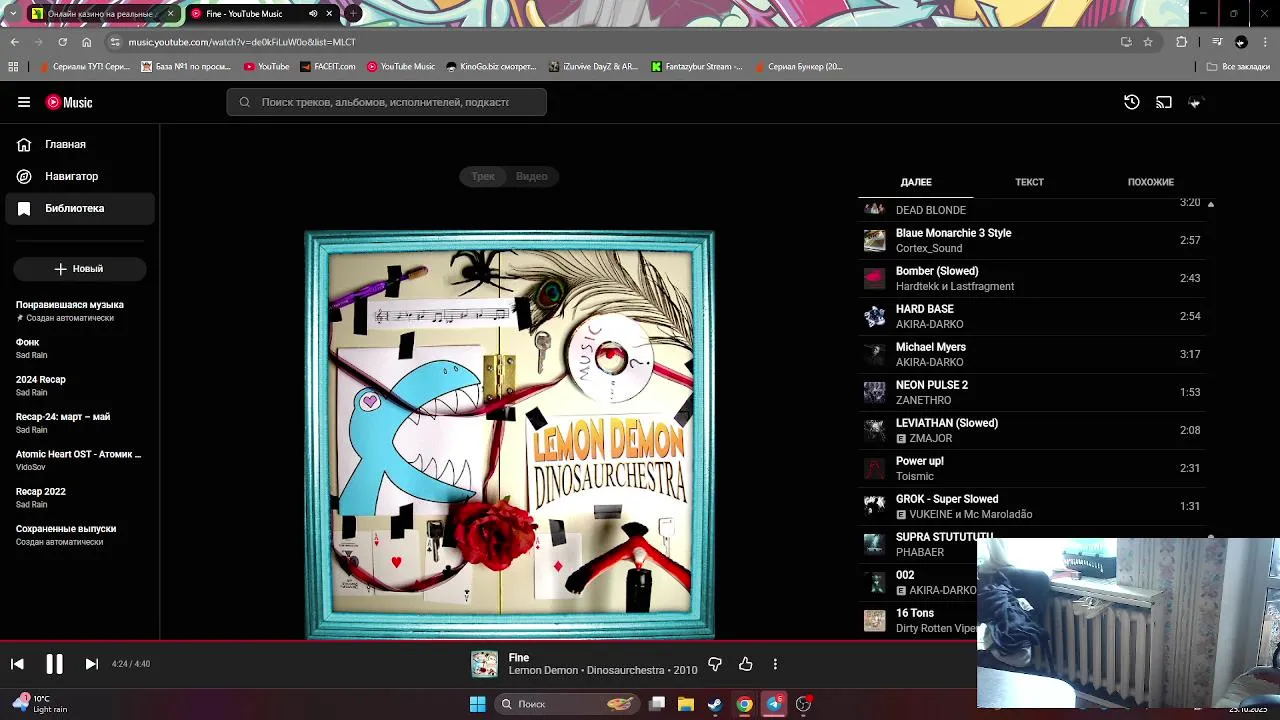Click the YouTube Music logo

point(69,102)
